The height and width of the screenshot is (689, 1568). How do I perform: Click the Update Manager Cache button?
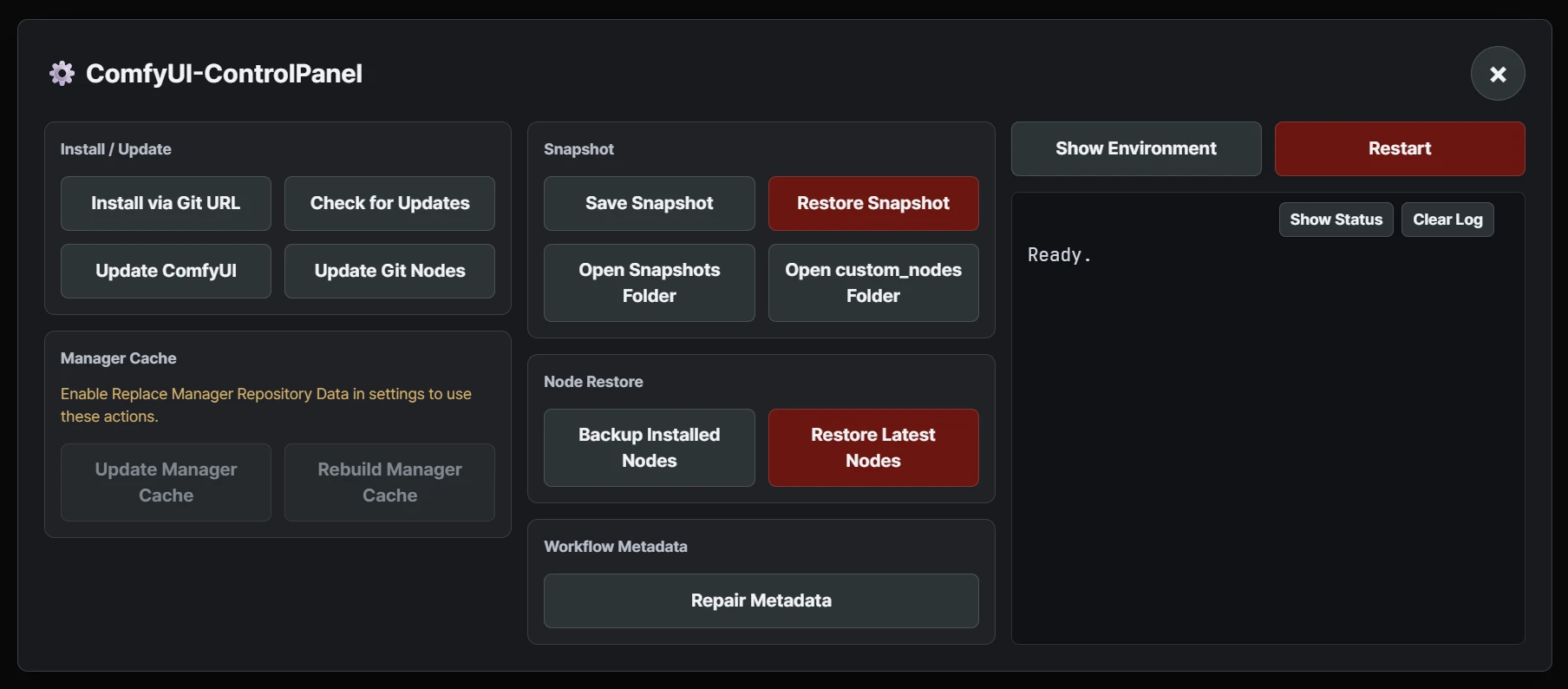[x=166, y=482]
